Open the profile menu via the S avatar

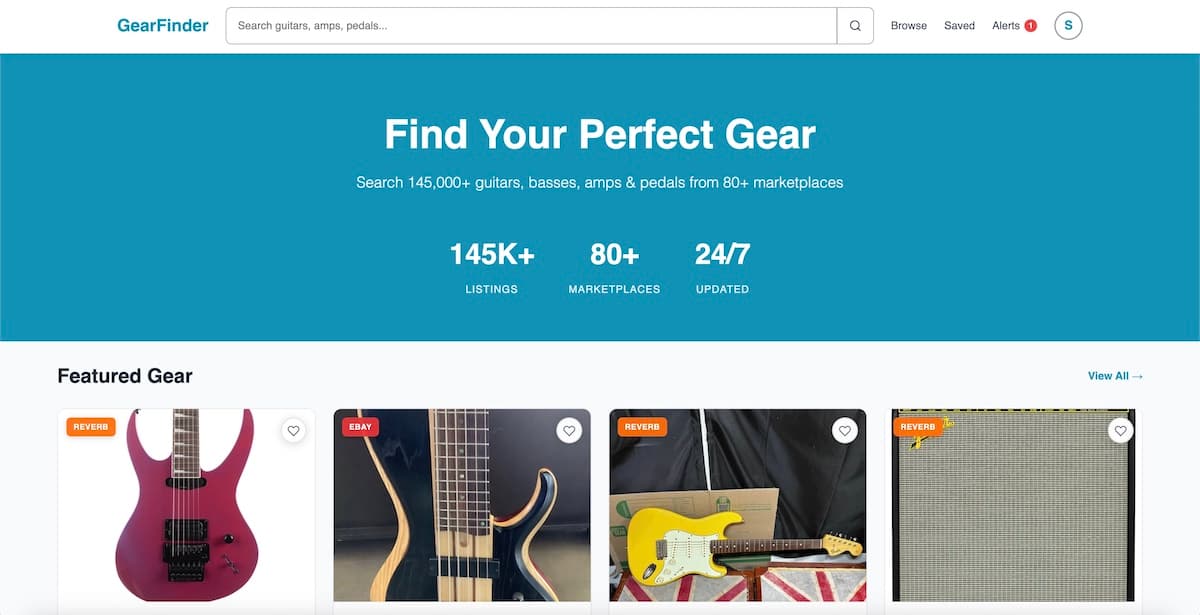1068,25
